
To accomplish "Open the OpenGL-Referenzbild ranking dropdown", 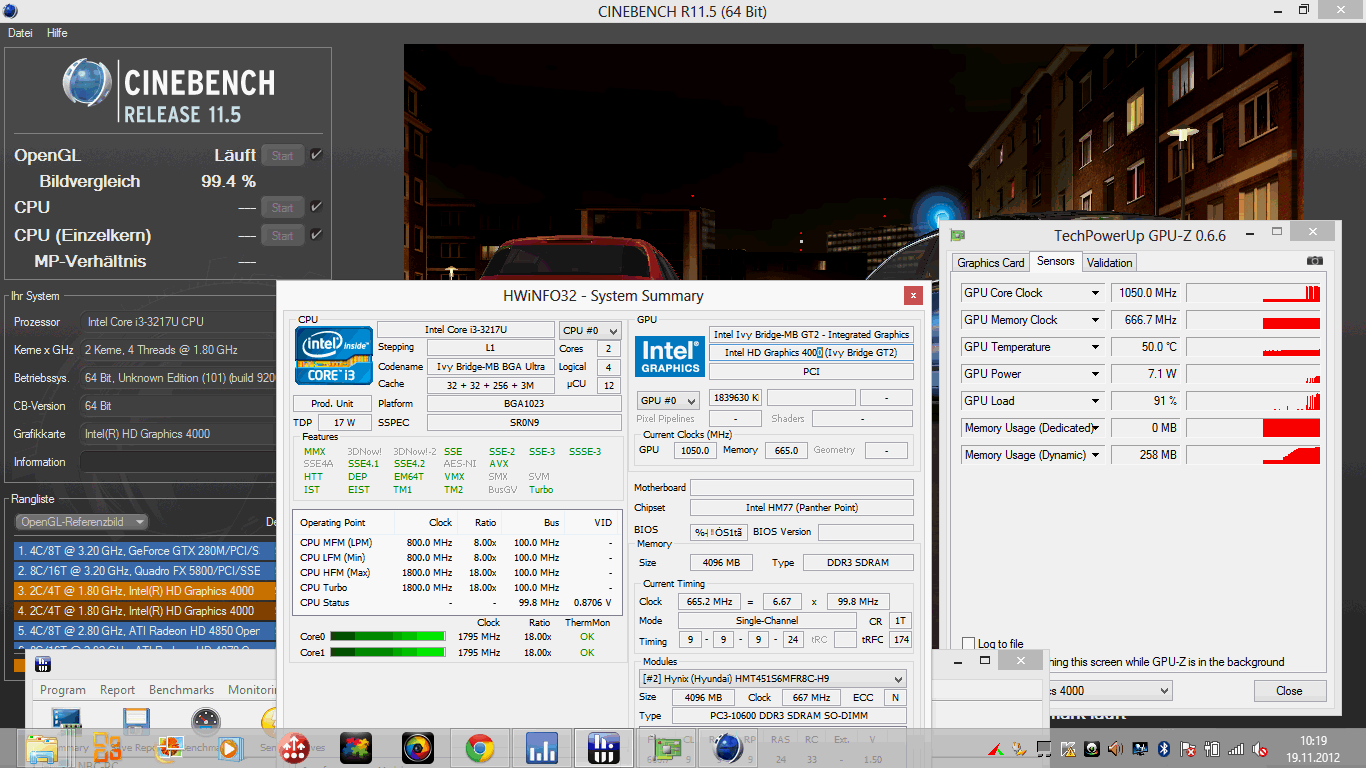I will 82,522.
